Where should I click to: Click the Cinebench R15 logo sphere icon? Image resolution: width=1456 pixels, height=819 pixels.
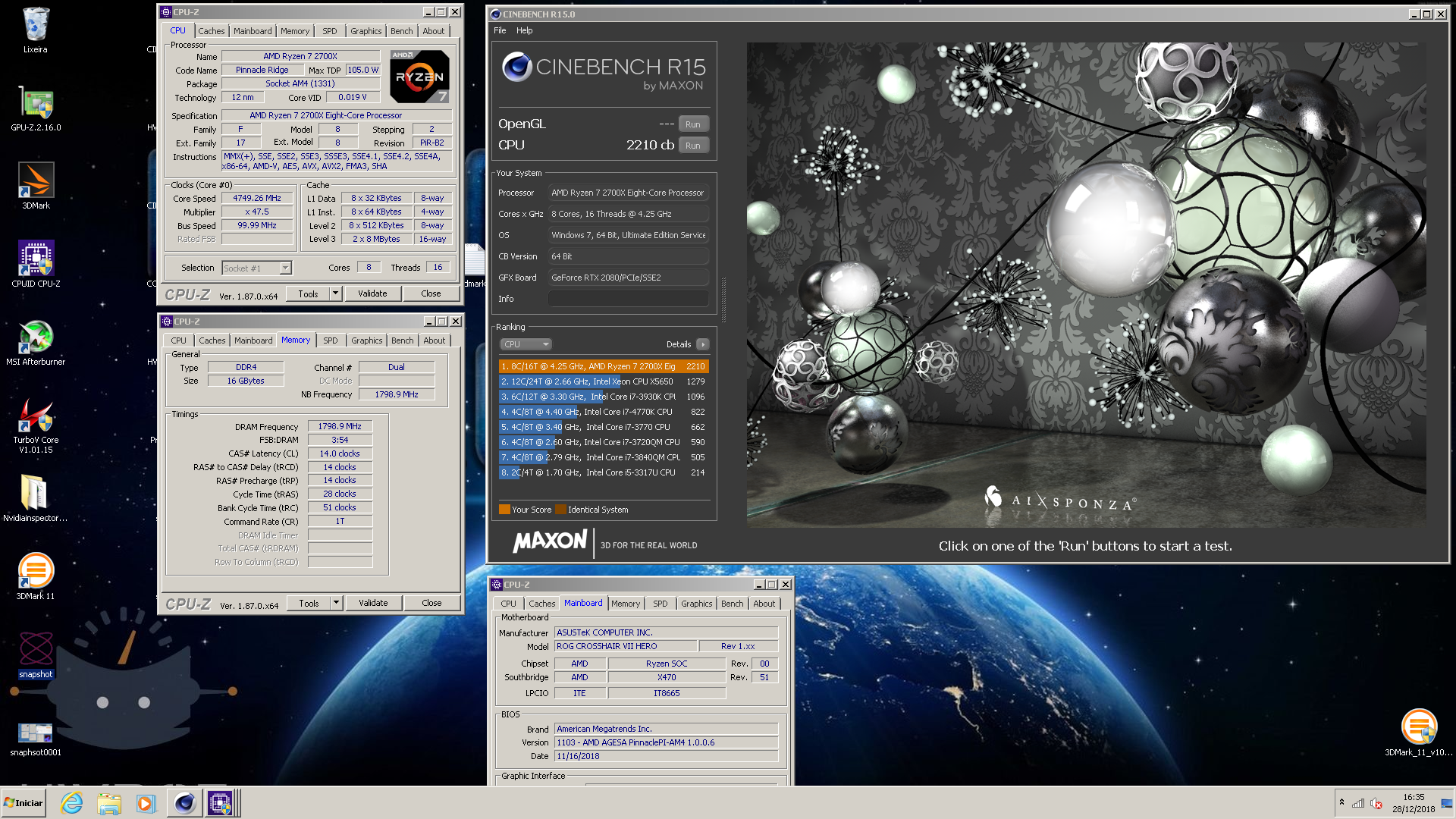(516, 67)
